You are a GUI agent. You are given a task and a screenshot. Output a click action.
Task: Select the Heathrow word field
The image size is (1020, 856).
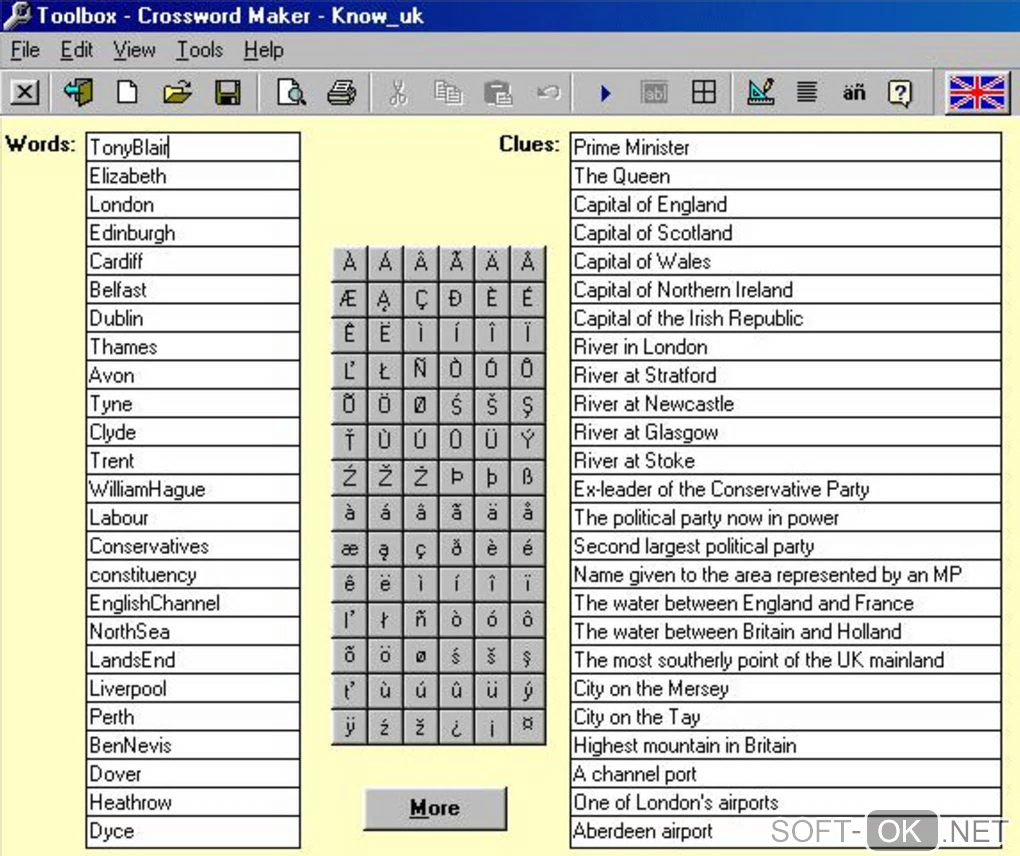coord(193,803)
